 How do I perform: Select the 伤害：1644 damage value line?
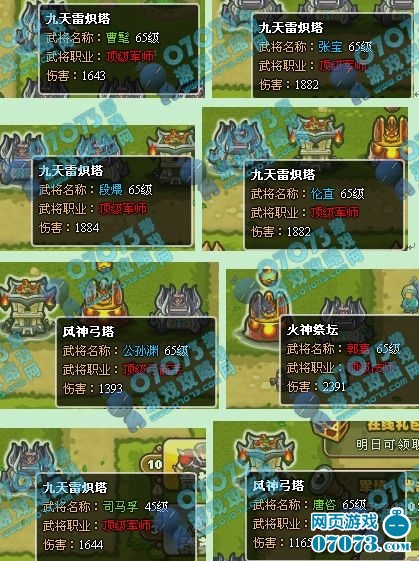point(73,544)
